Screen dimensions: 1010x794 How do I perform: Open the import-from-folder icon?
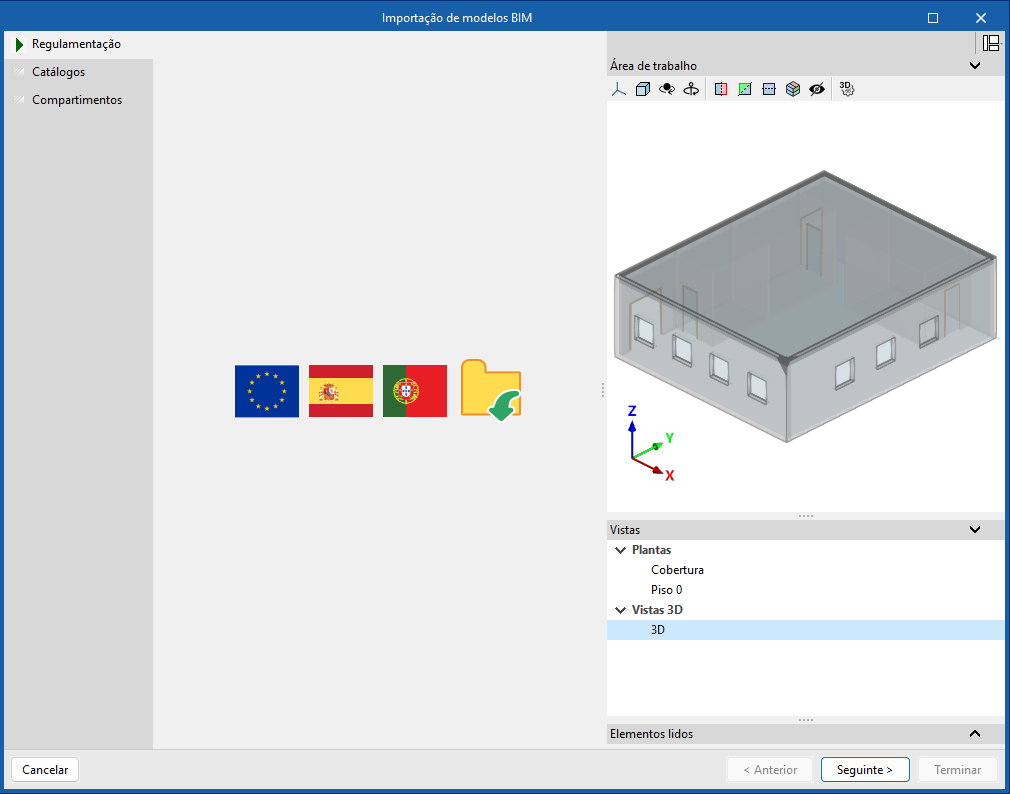491,390
